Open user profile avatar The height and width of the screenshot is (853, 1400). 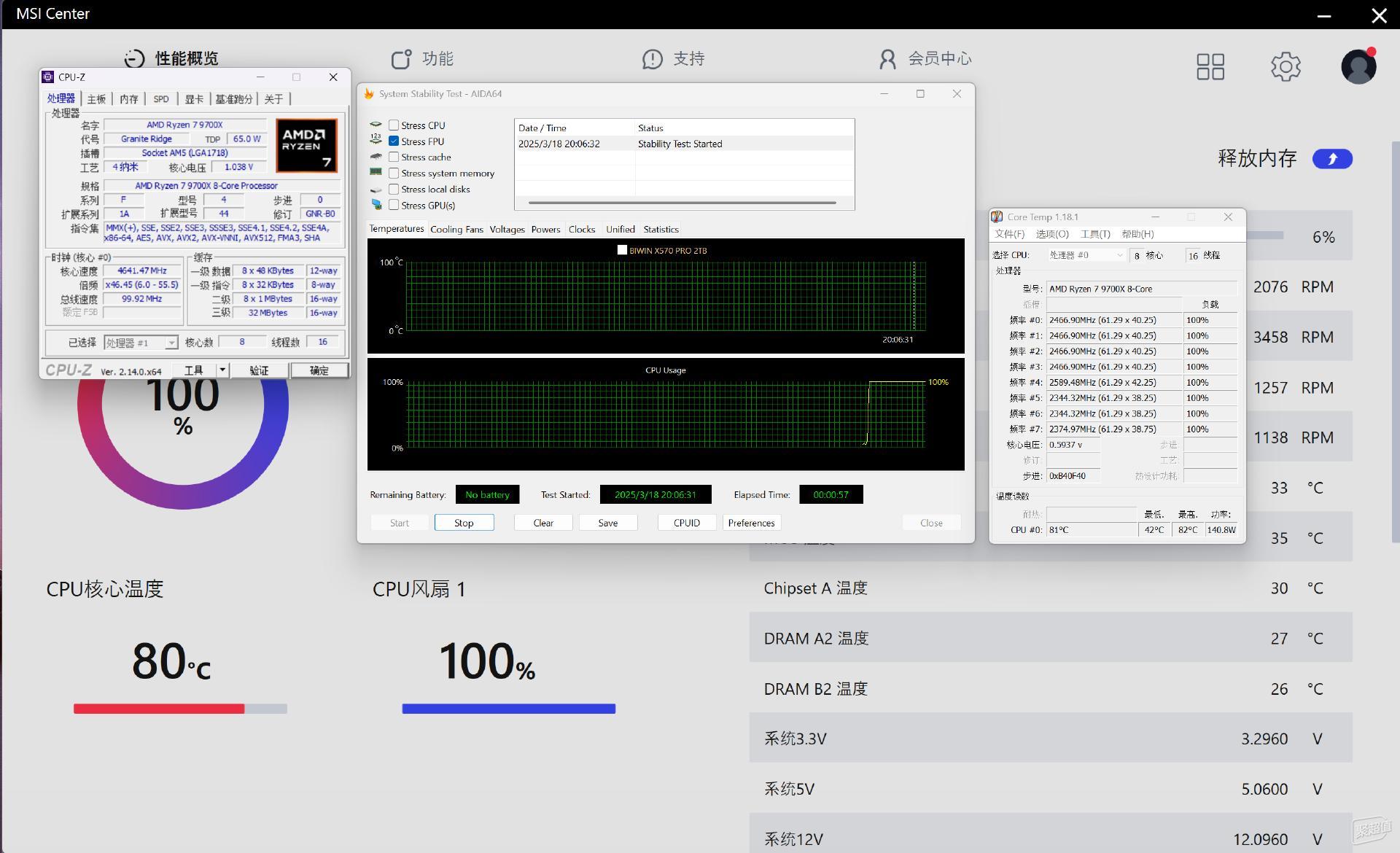pyautogui.click(x=1358, y=66)
